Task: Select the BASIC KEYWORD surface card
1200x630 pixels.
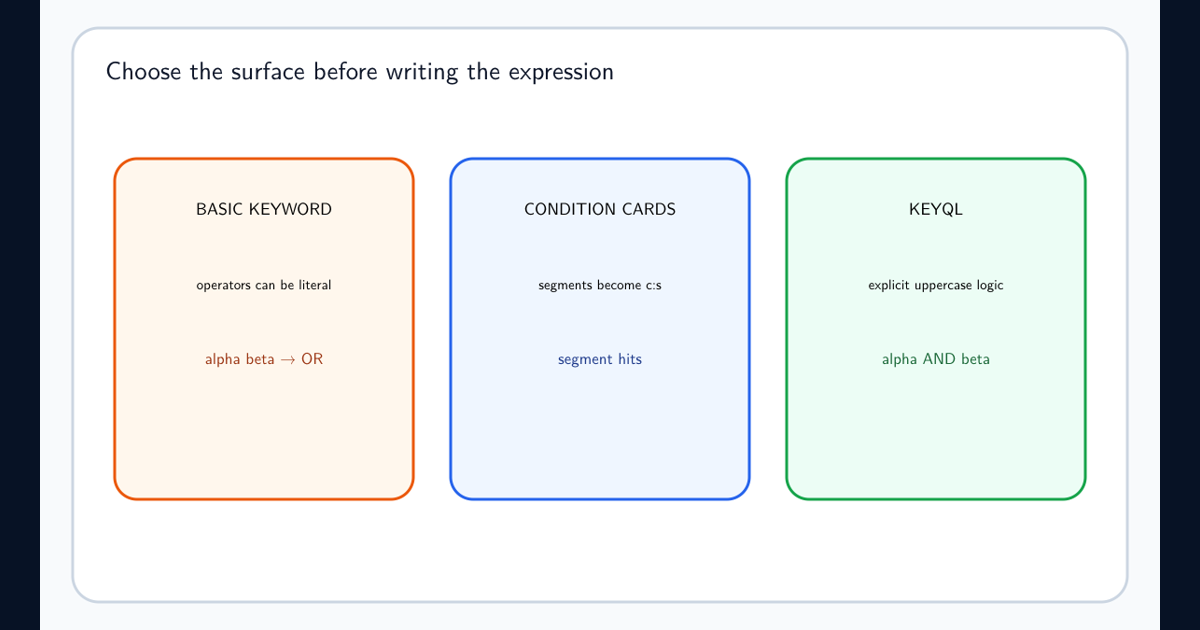Action: coord(264,329)
